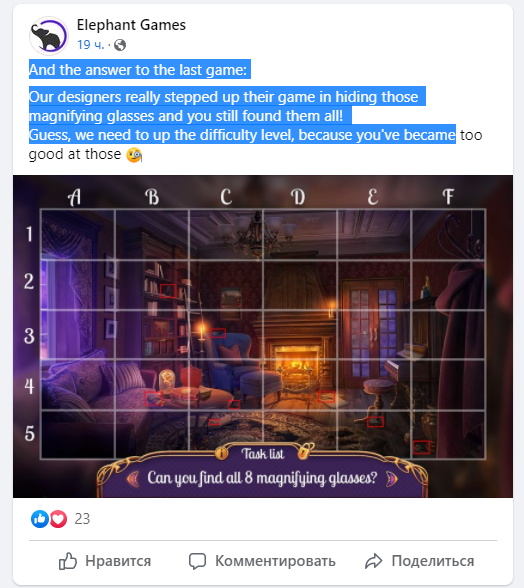Viewport: 524px width, 588px height.
Task: Click the red heart reaction icon
Action: pos(58,519)
